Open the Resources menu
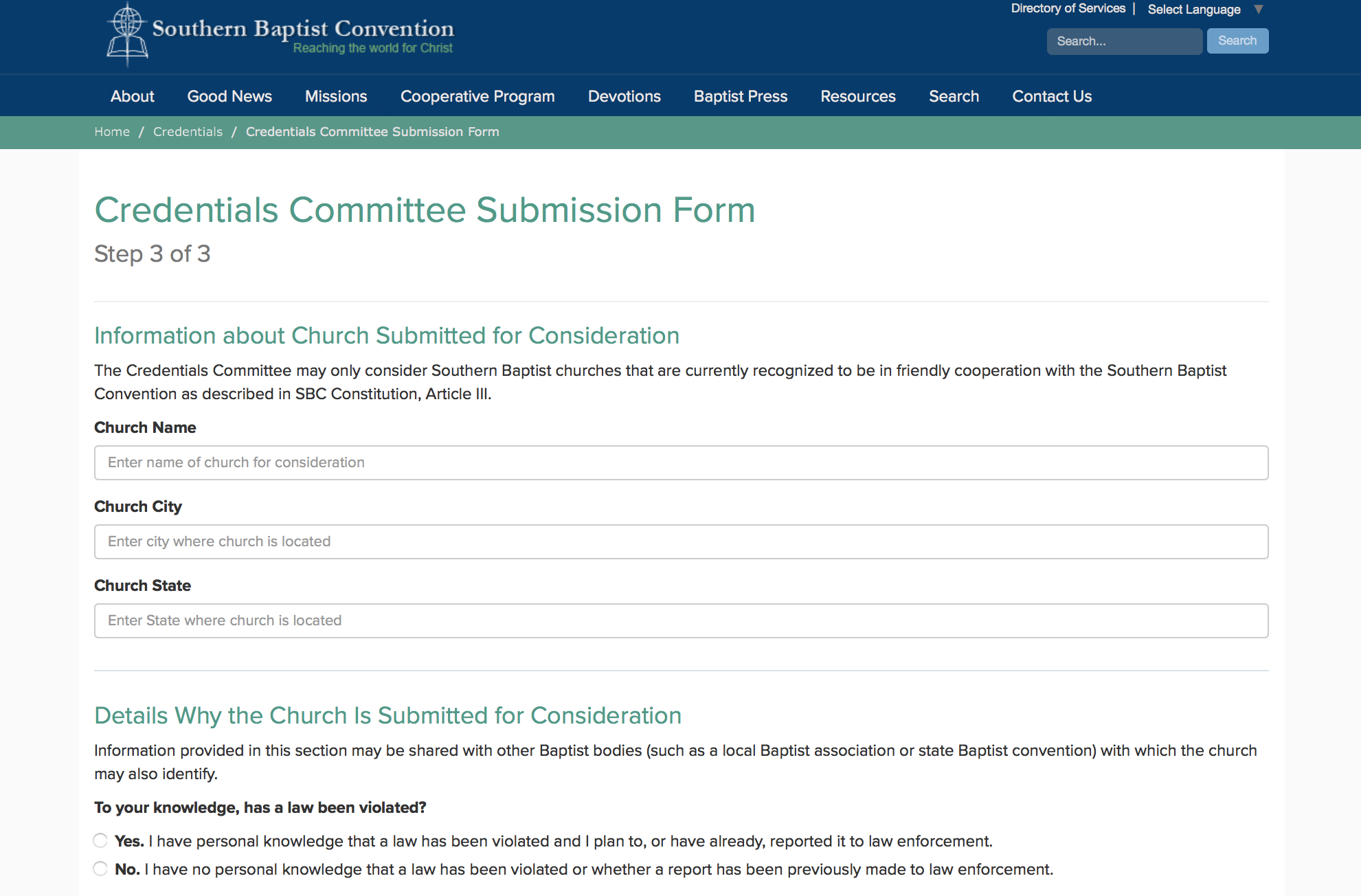The width and height of the screenshot is (1361, 896). click(x=857, y=96)
